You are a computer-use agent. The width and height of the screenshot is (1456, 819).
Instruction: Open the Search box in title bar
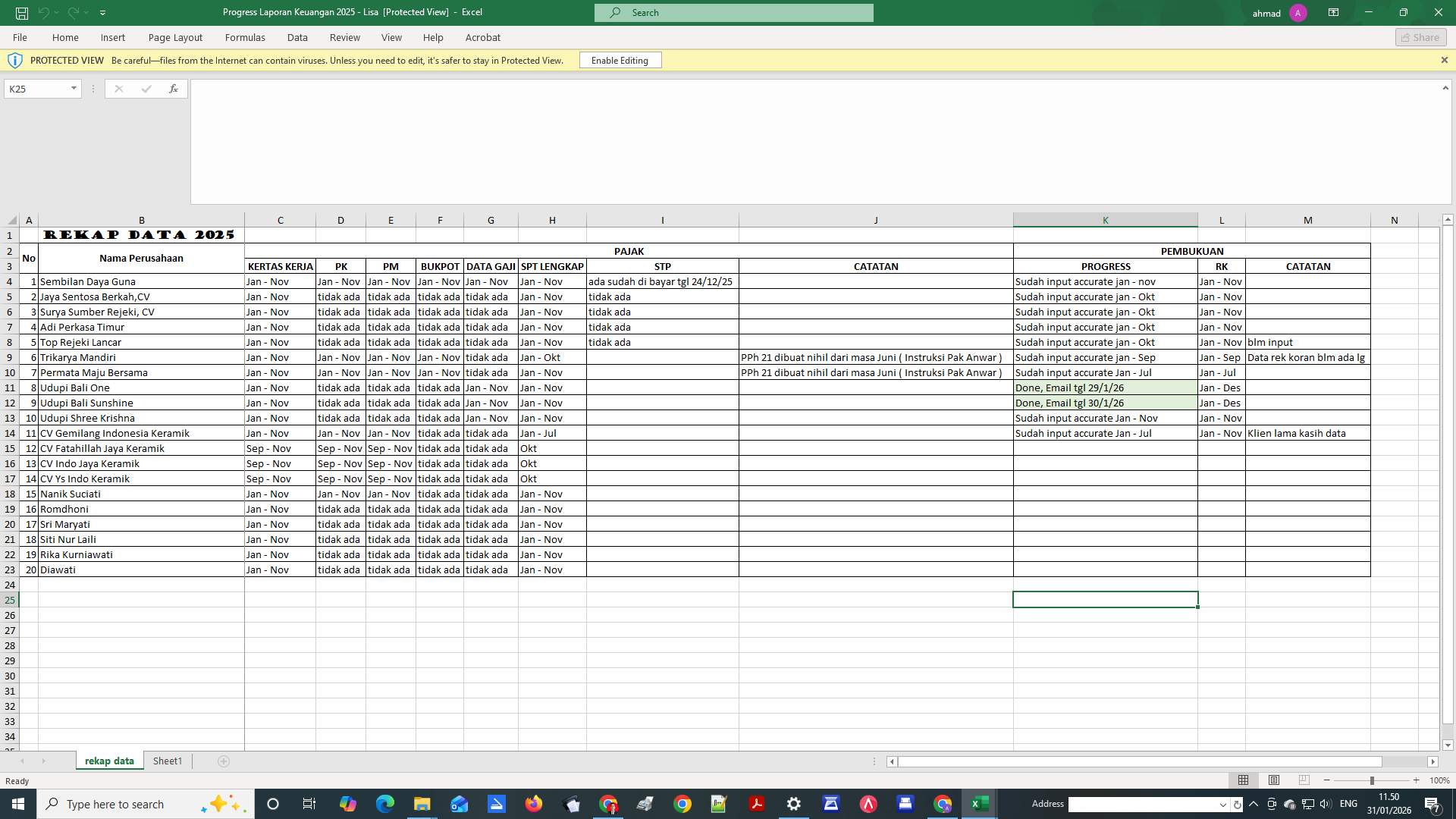point(733,12)
